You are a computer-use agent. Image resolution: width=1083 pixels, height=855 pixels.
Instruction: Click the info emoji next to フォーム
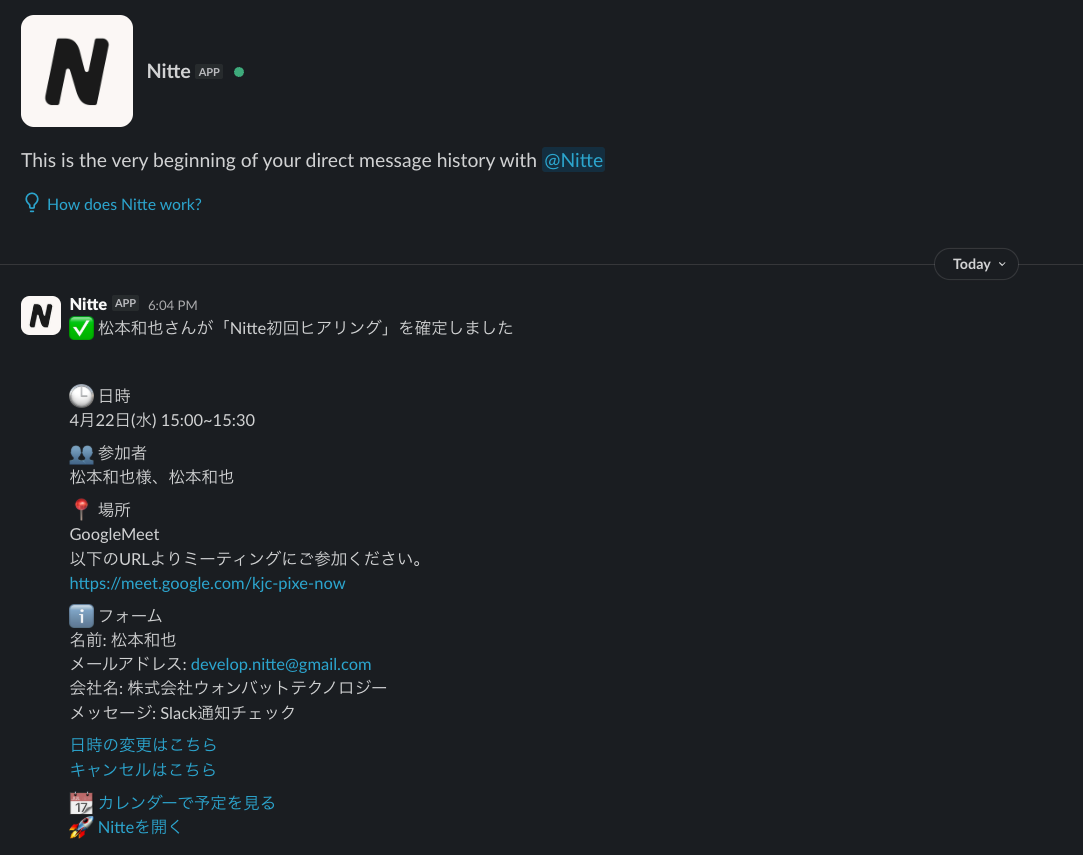82,615
